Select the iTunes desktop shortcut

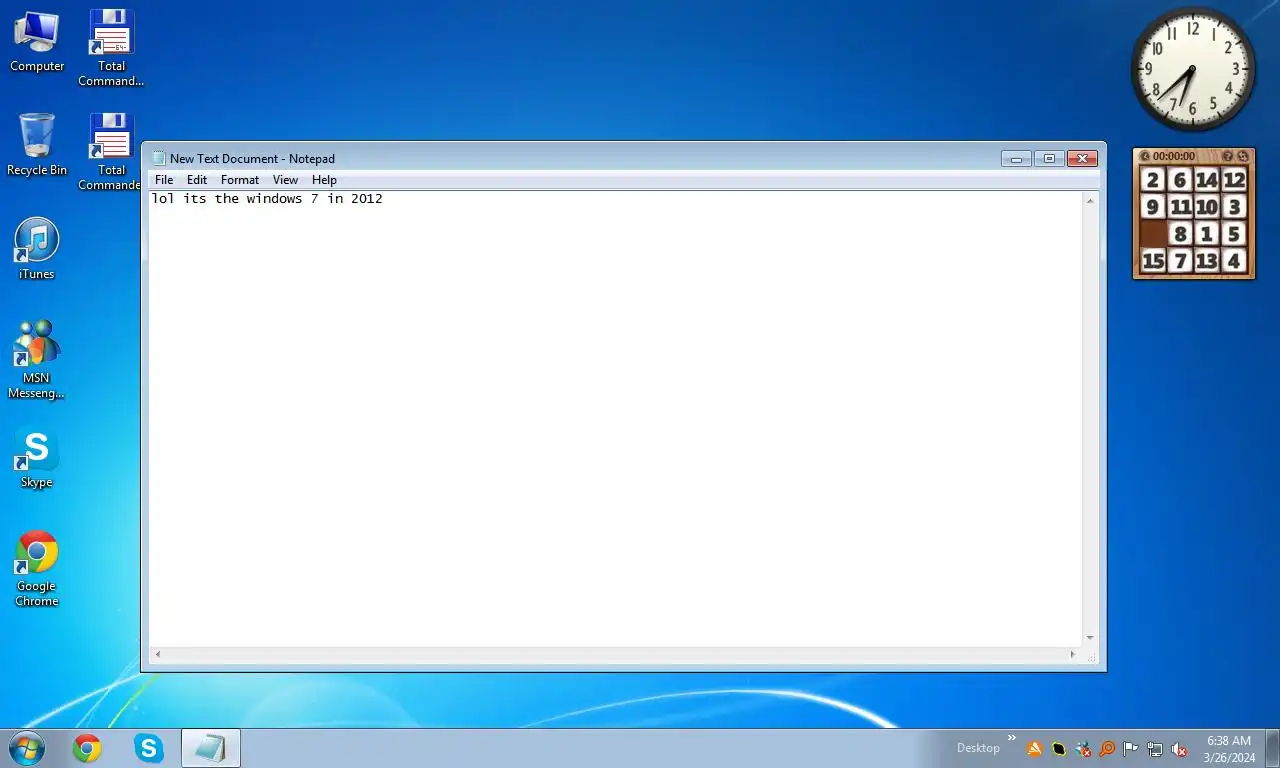pos(37,249)
